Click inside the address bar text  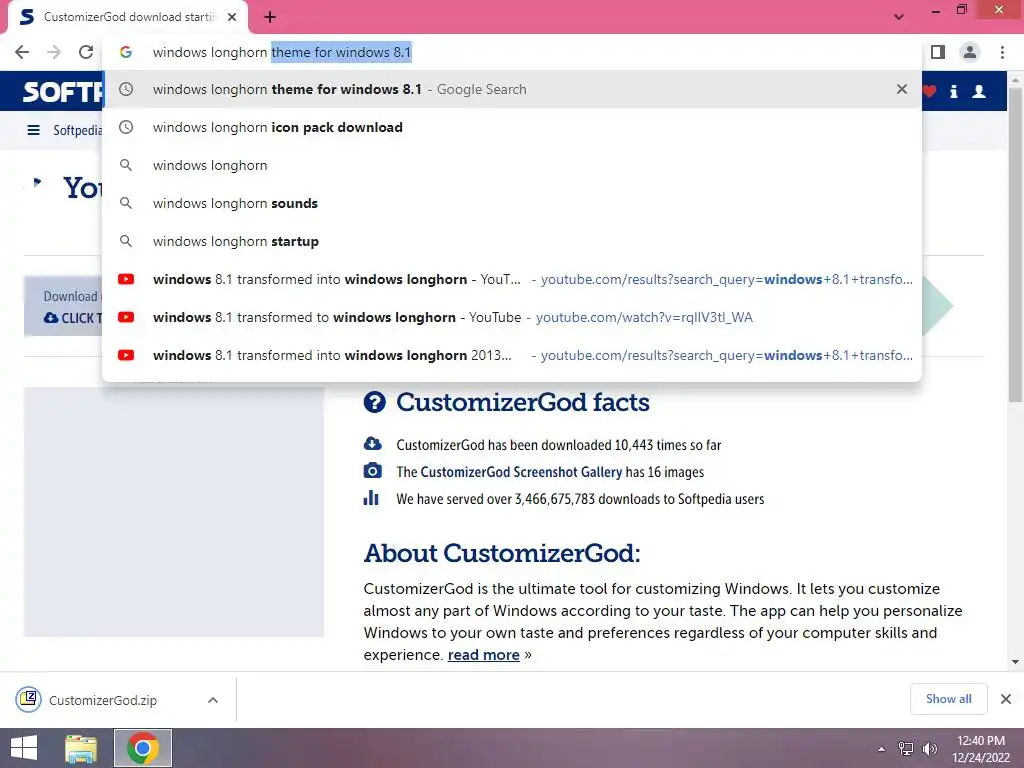(x=281, y=52)
